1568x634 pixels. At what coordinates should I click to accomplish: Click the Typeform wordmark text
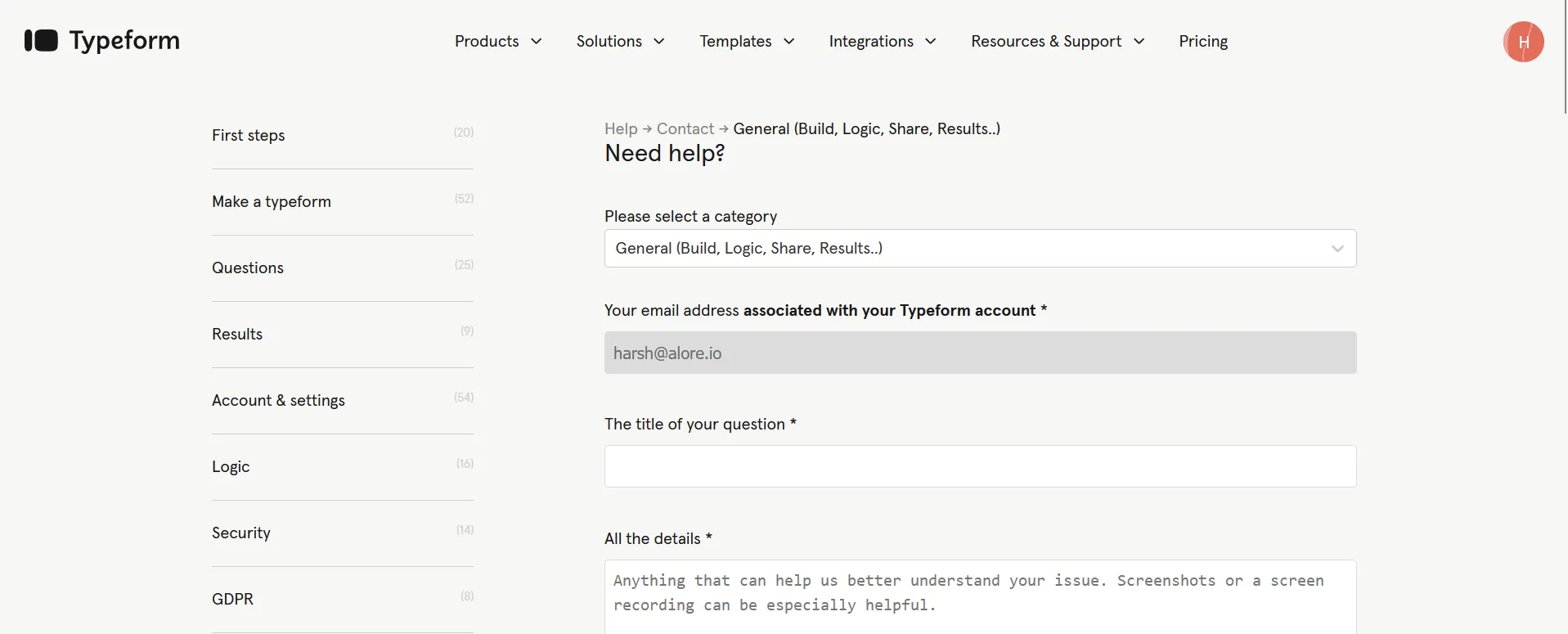(x=124, y=40)
